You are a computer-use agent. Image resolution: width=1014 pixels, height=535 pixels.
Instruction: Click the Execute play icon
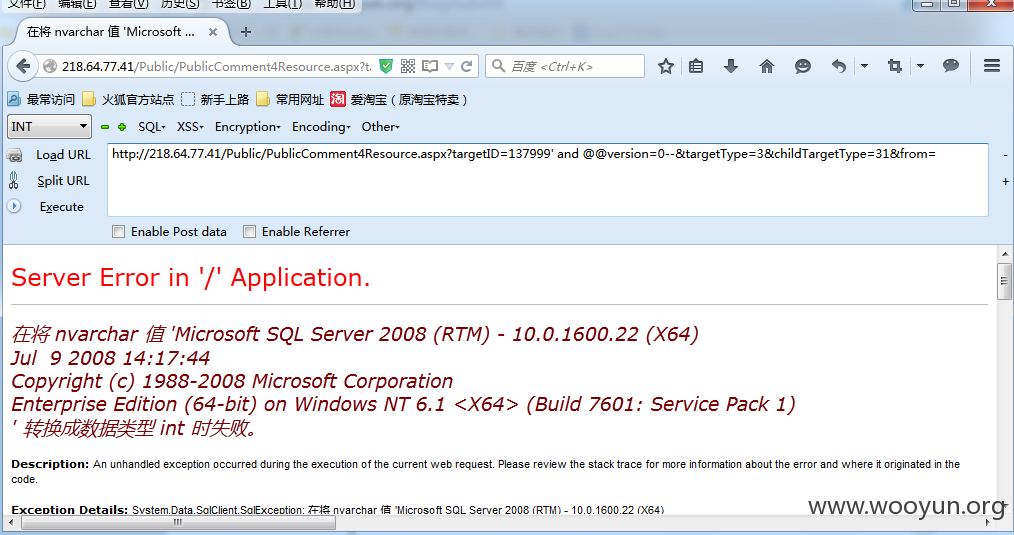click(x=14, y=206)
